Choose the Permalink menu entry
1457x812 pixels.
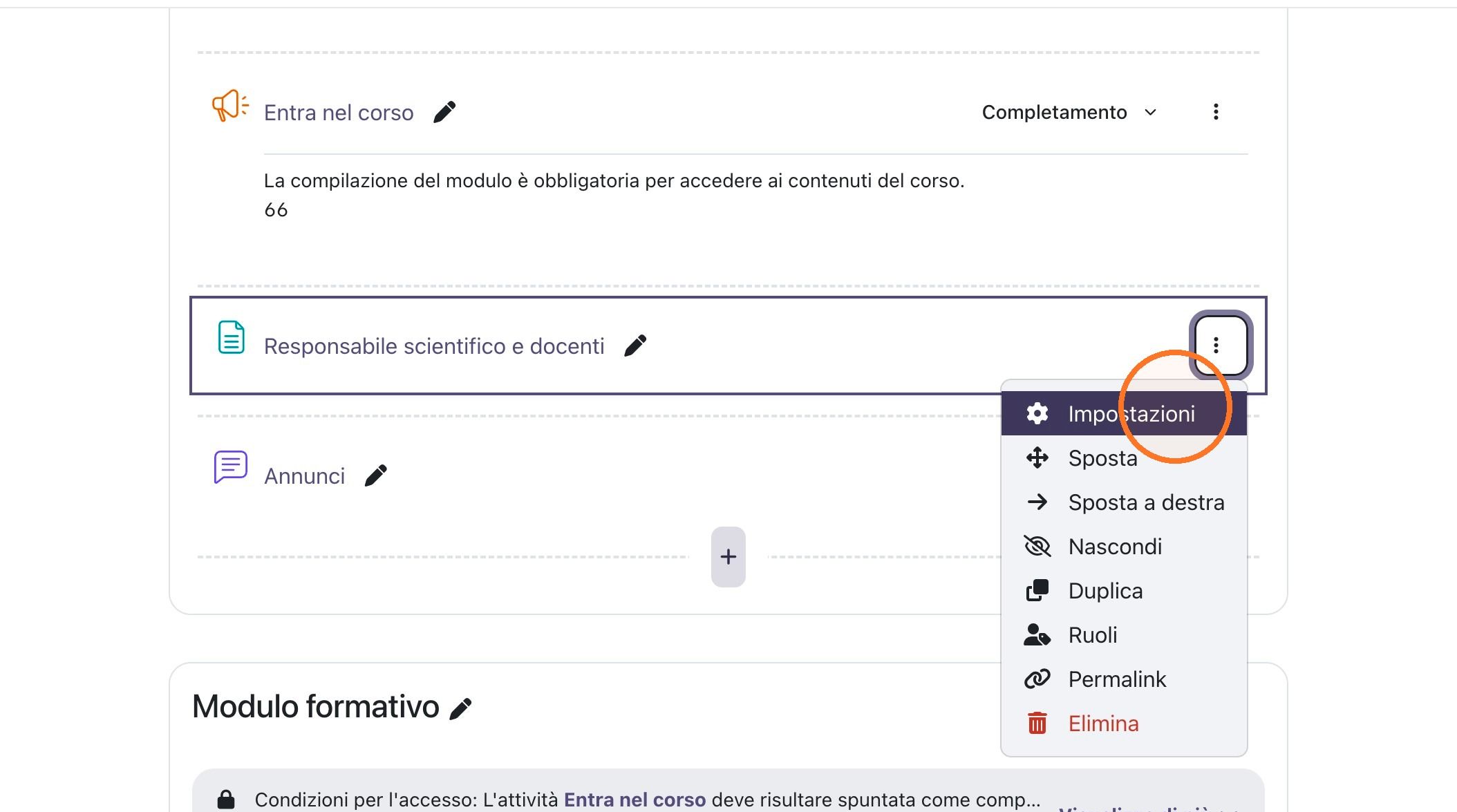pyautogui.click(x=1124, y=679)
